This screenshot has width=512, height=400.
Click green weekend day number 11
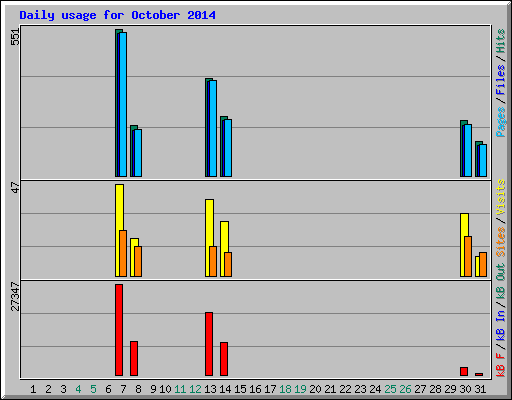pyautogui.click(x=180, y=389)
